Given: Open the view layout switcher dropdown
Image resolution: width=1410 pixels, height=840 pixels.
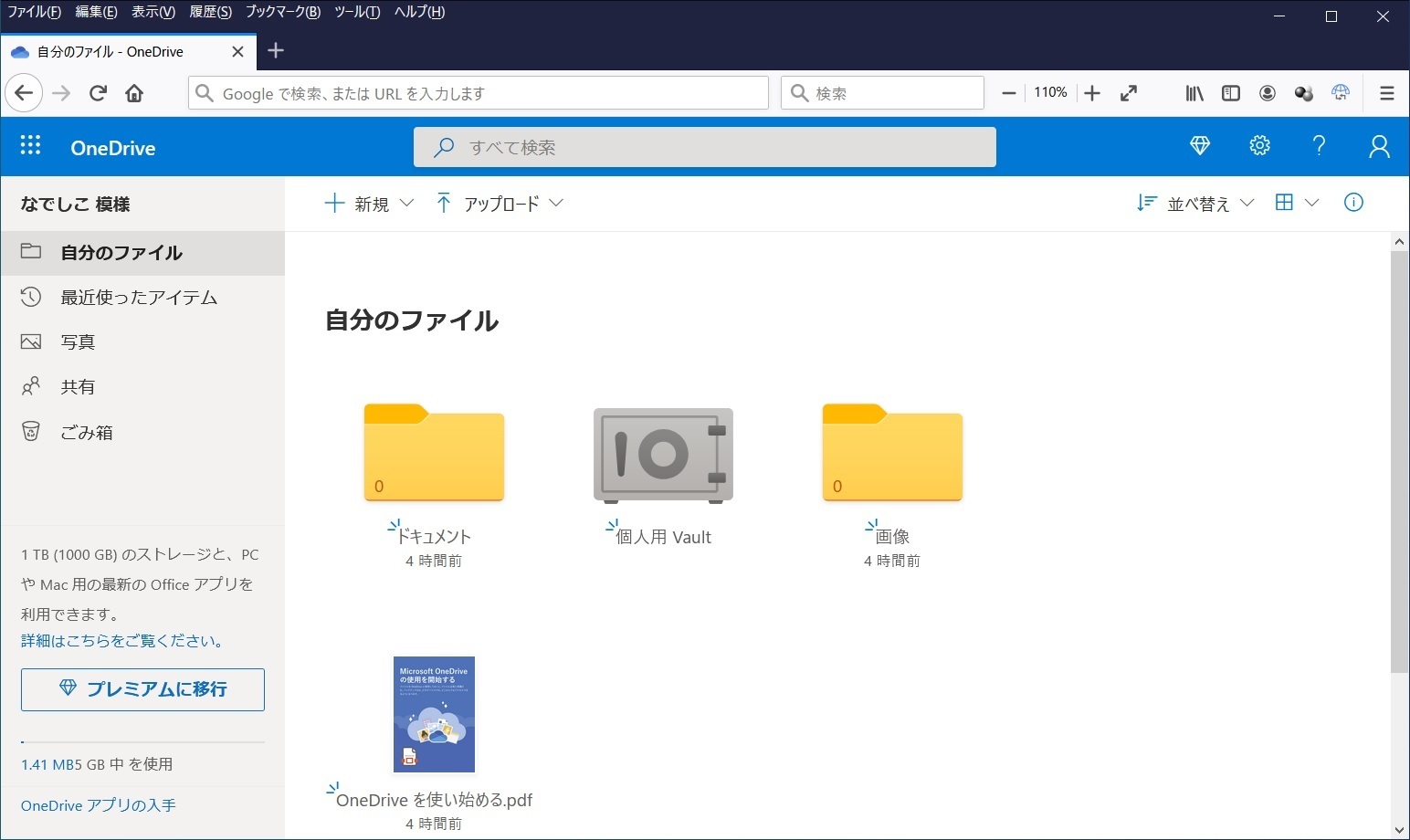Looking at the screenshot, I should pyautogui.click(x=1297, y=203).
